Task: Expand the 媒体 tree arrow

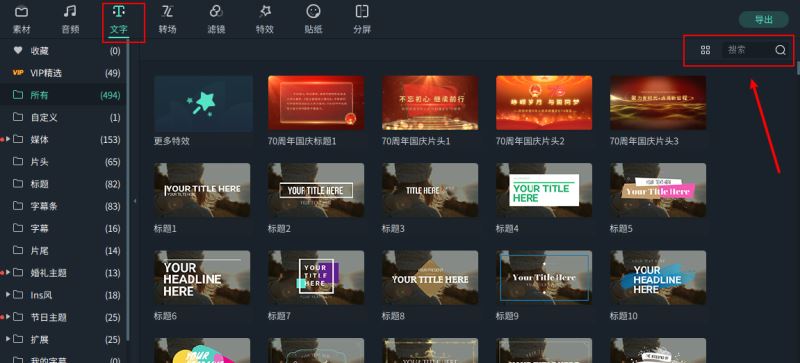Action: [x=8, y=139]
